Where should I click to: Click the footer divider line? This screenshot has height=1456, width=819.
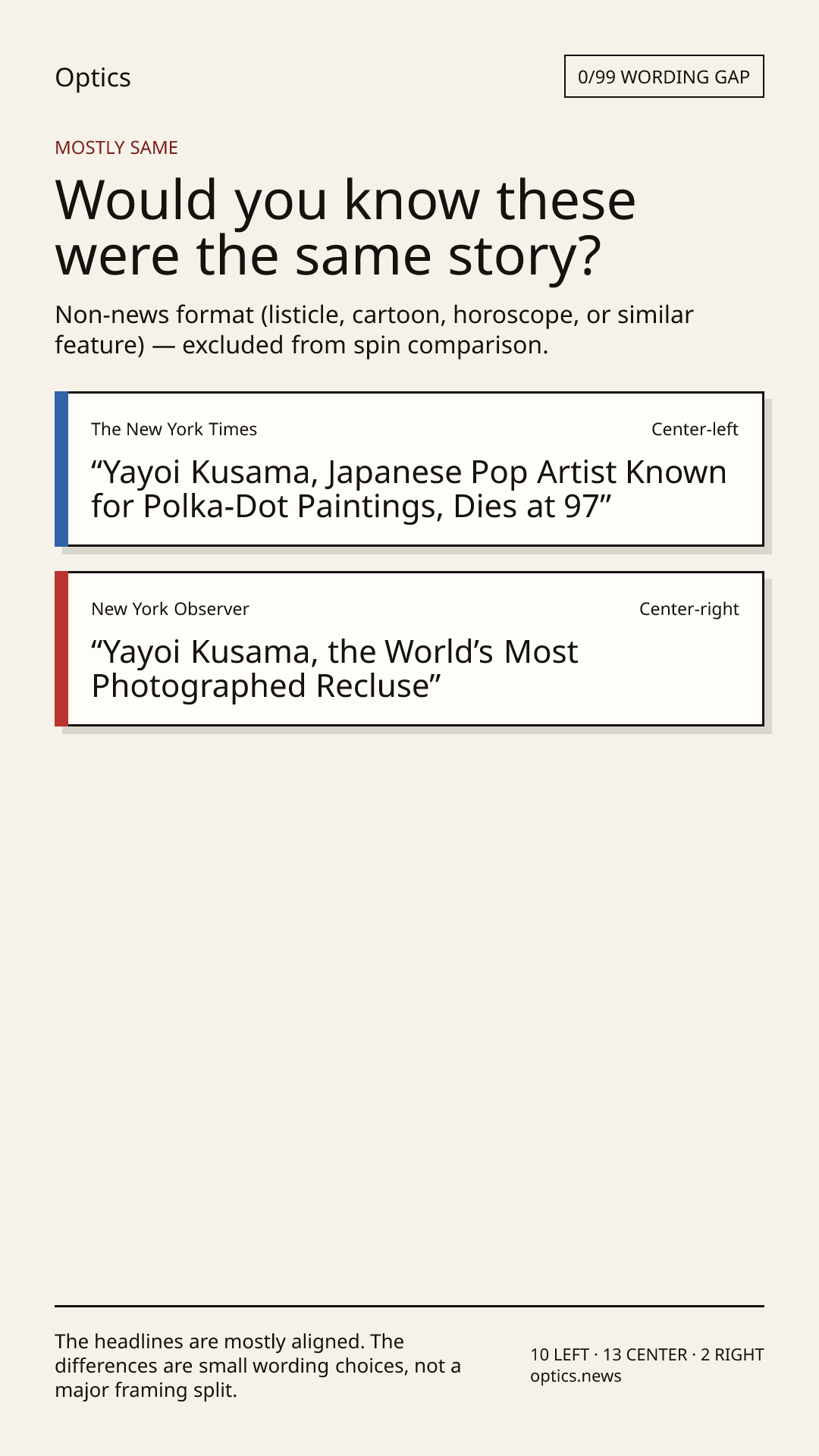click(409, 1306)
